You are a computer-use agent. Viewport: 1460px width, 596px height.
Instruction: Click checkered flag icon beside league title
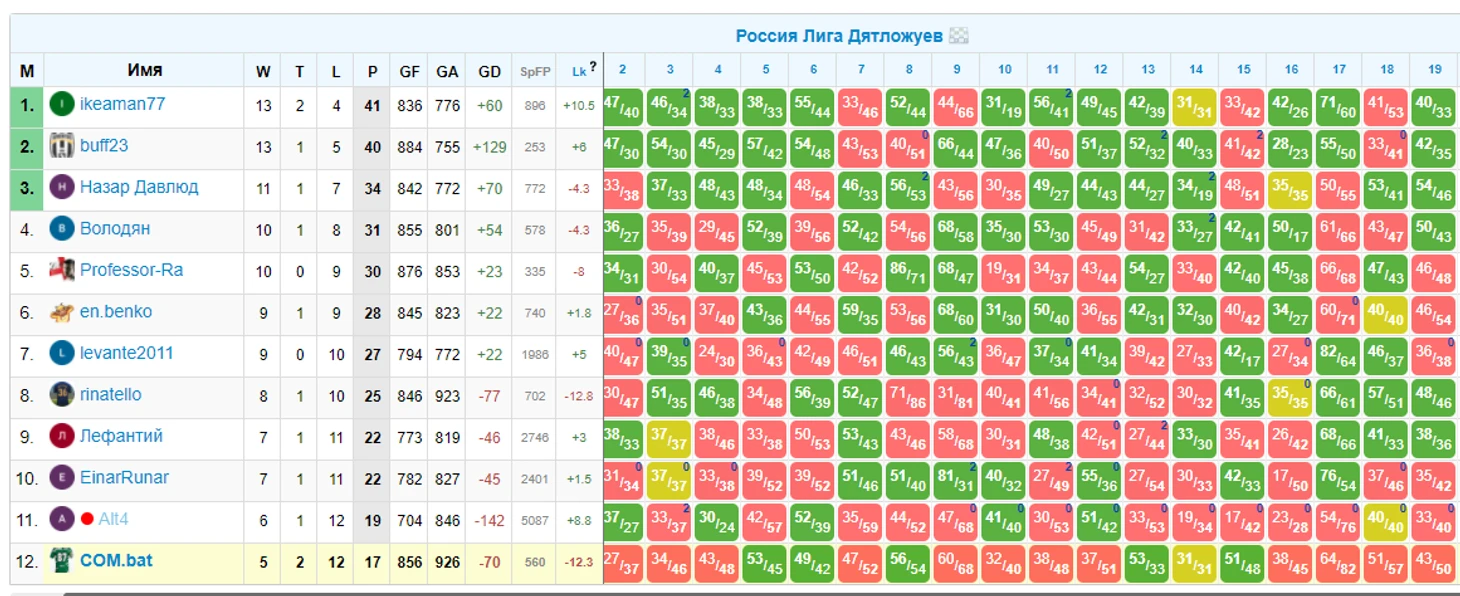tap(959, 37)
